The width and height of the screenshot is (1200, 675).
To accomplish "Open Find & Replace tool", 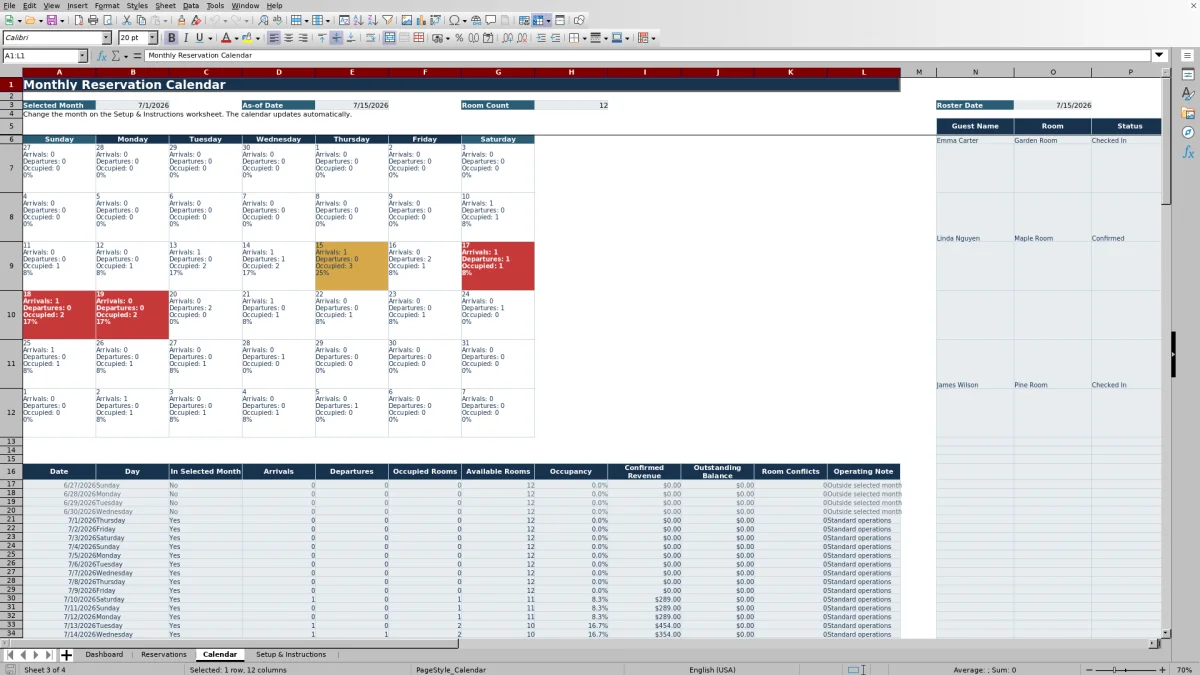I will pos(262,20).
